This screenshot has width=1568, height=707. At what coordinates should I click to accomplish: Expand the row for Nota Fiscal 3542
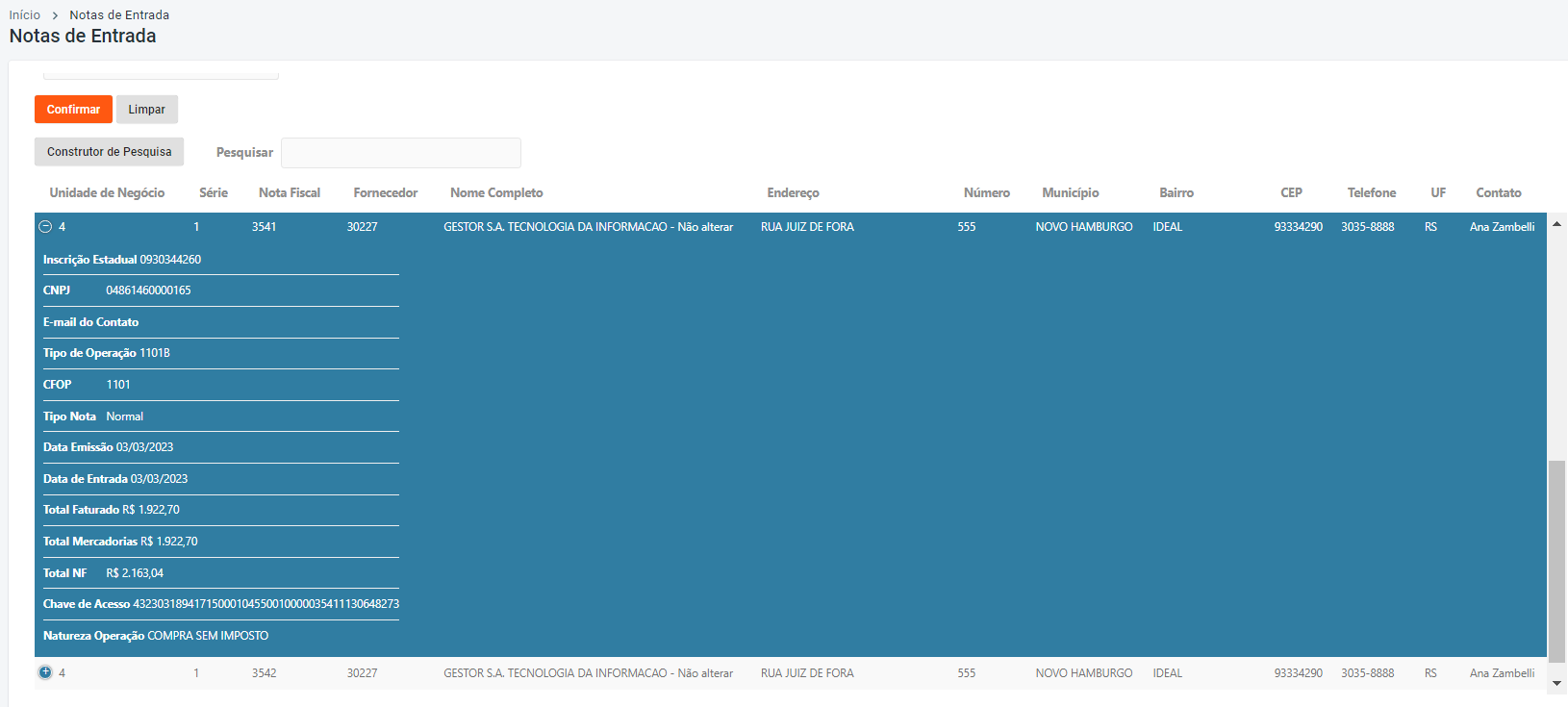pyautogui.click(x=45, y=672)
